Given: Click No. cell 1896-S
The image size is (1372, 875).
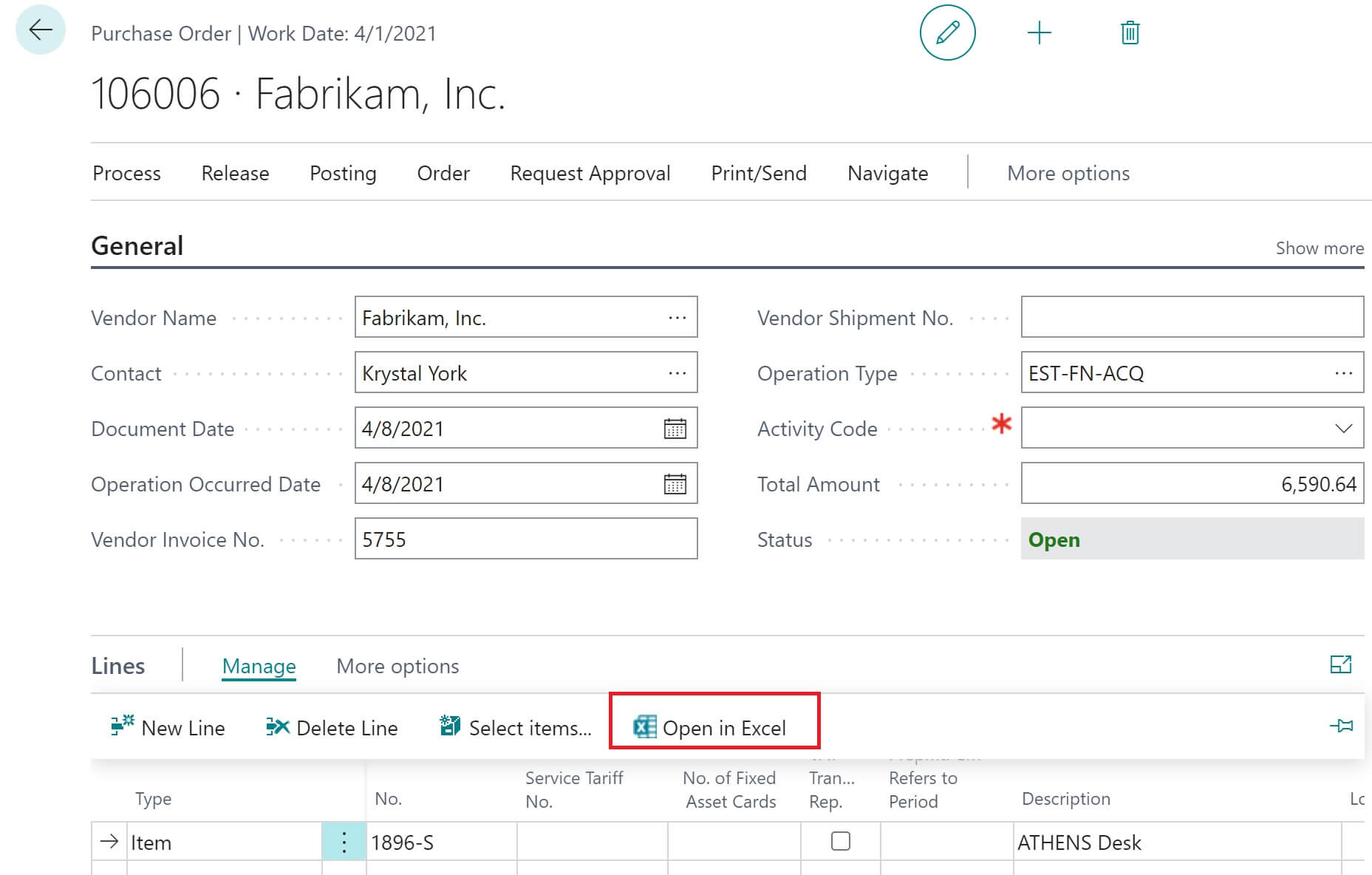Looking at the screenshot, I should (x=442, y=842).
